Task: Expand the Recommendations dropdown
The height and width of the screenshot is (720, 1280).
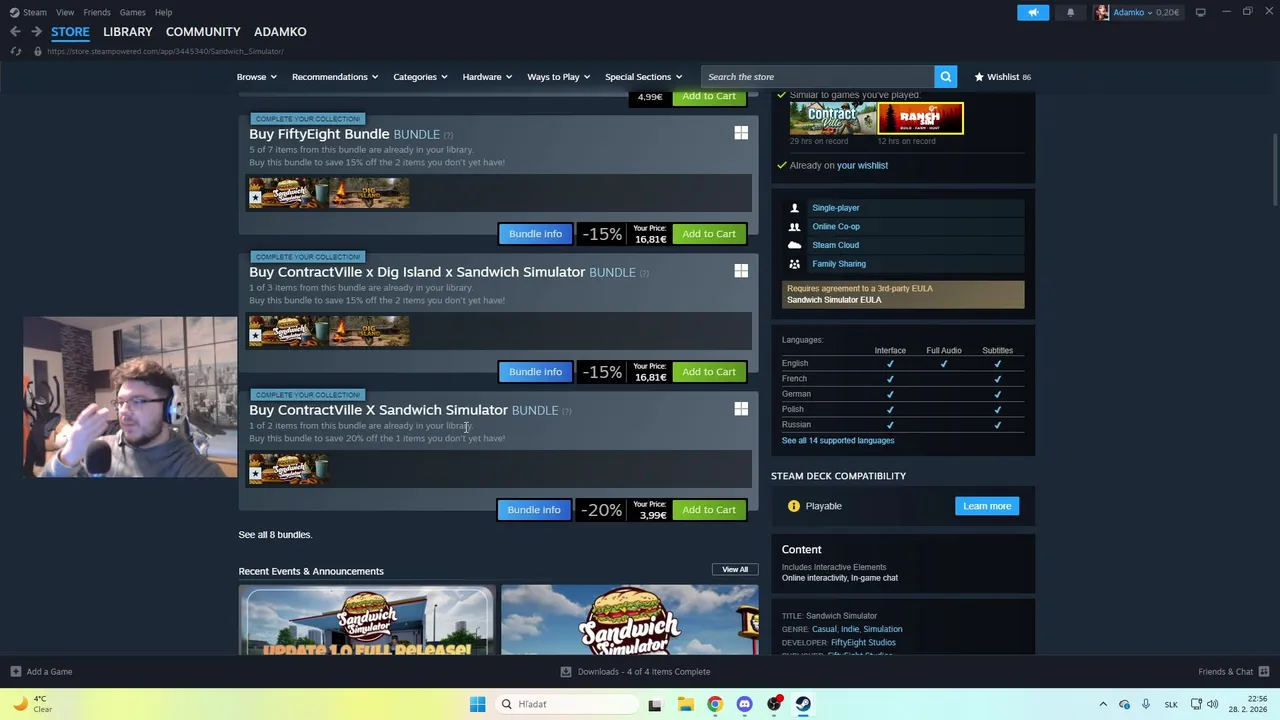Action: pyautogui.click(x=335, y=77)
